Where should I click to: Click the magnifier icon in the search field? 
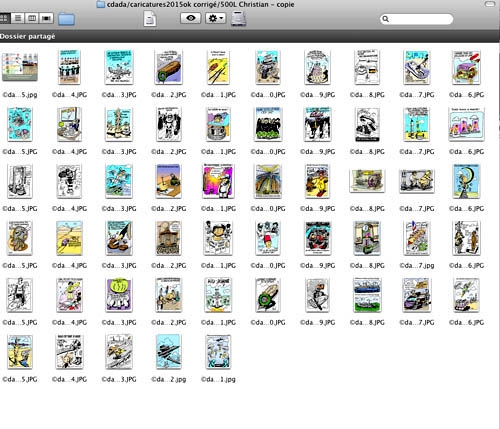click(x=386, y=19)
